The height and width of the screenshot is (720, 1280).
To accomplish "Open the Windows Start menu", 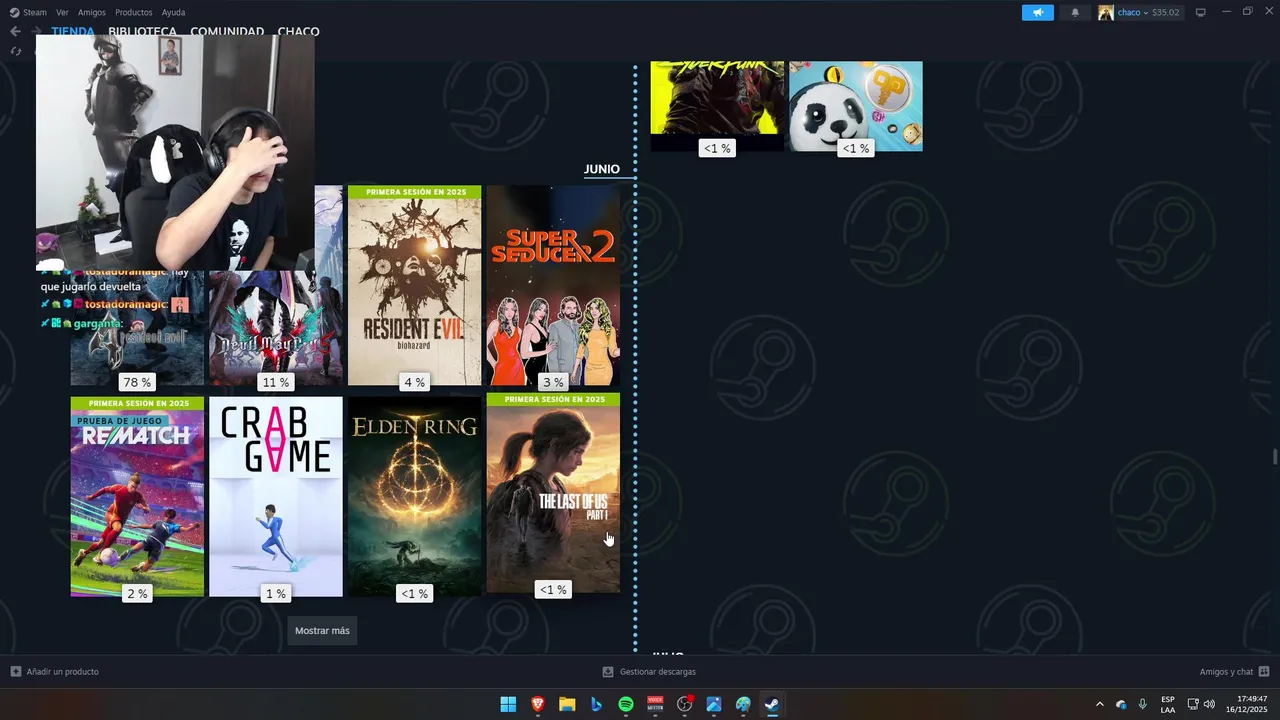I will click(508, 704).
